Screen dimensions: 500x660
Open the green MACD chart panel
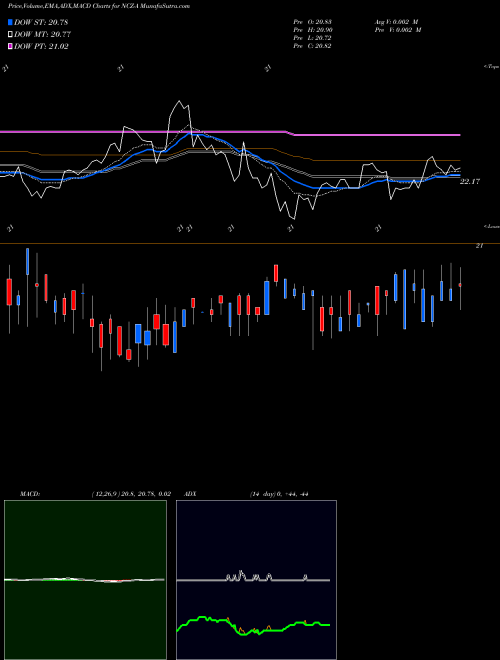tap(85, 580)
